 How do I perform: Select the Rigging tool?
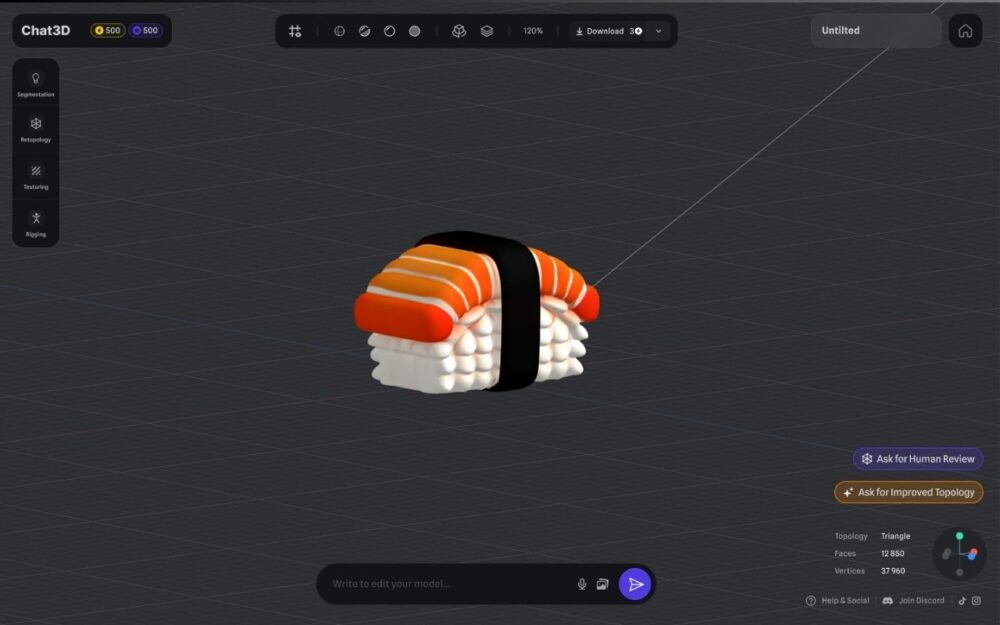click(36, 222)
